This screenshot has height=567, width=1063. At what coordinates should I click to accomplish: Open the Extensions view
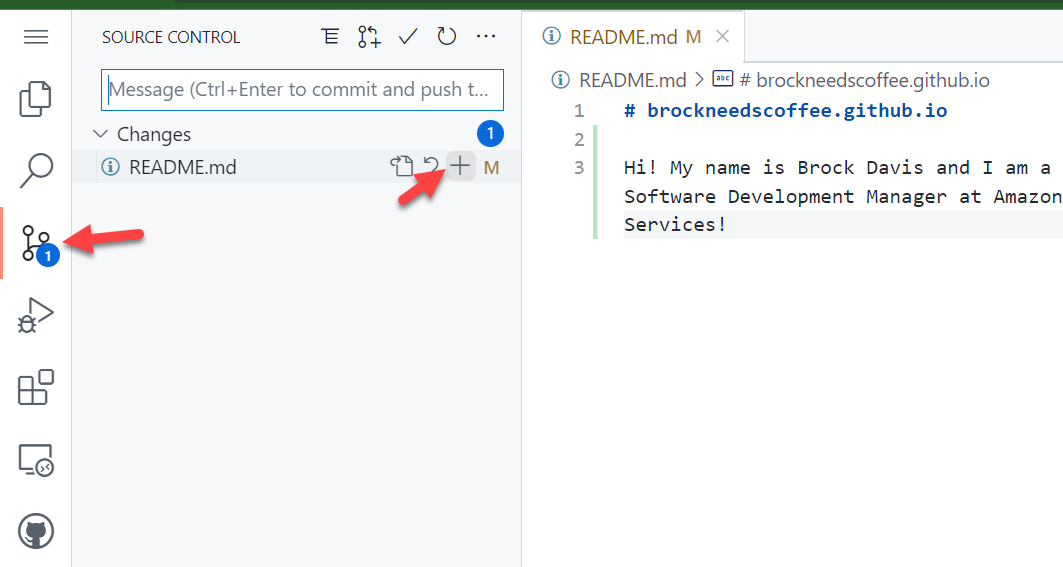point(35,387)
